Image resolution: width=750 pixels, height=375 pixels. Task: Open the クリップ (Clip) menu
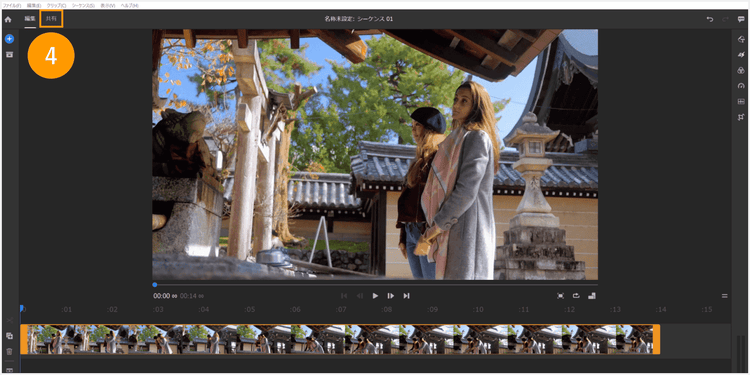pos(56,5)
